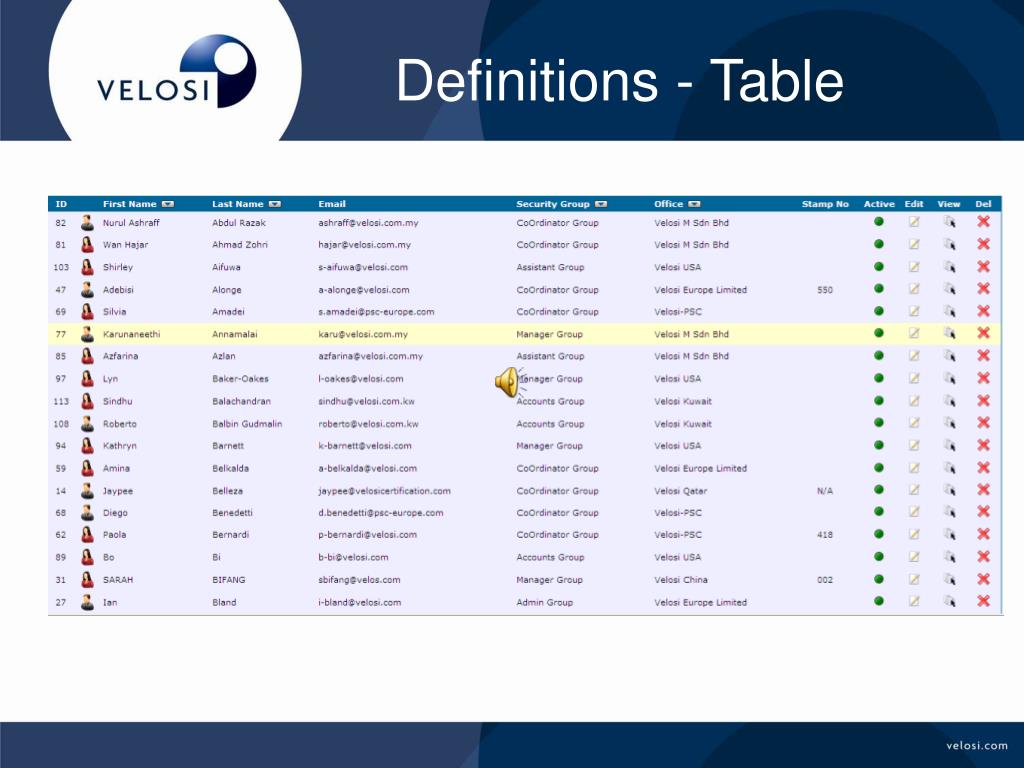Open the view icon for Bo Bi
Image resolution: width=1024 pixels, height=768 pixels.
(x=950, y=556)
